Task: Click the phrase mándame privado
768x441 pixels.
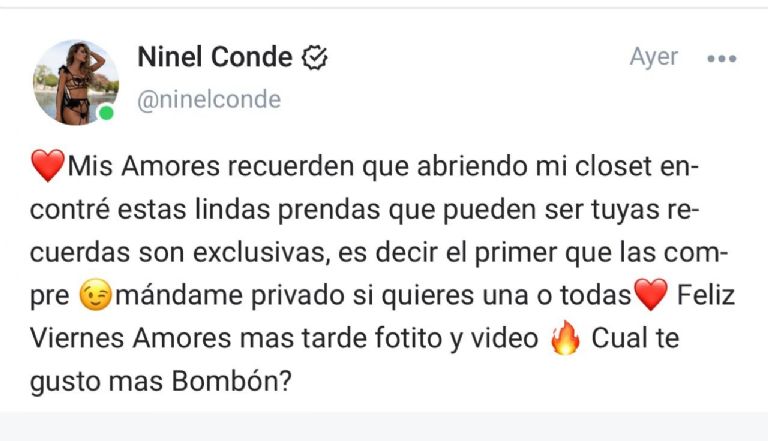Action: 230,296
